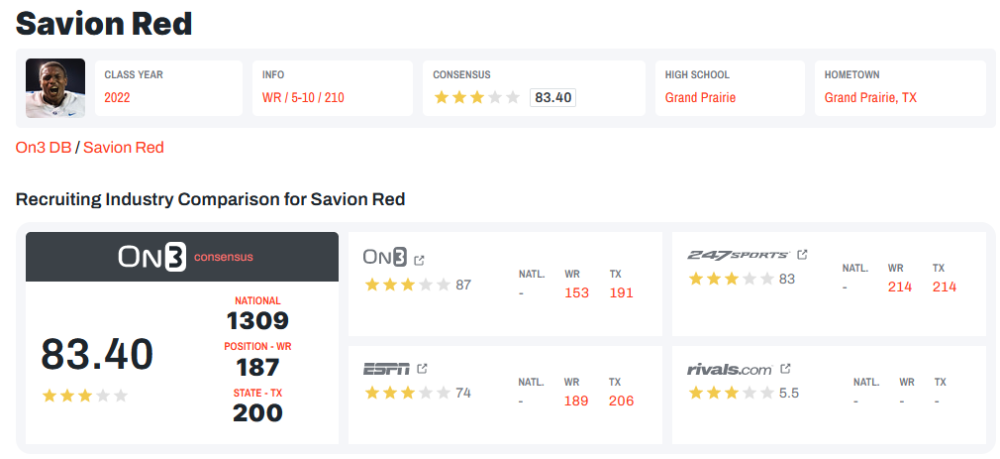Click the rivals.com logo

729,369
